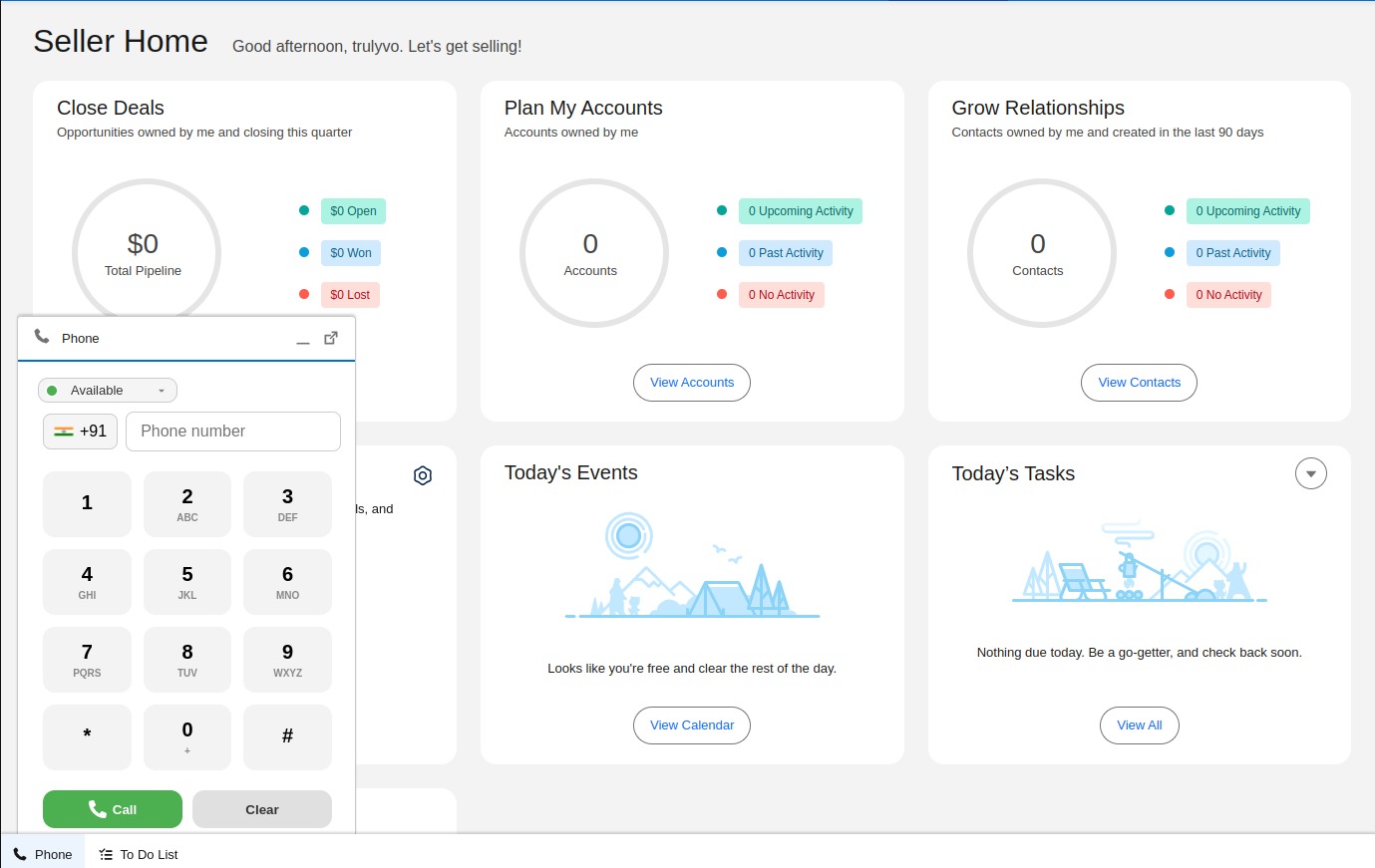Open the +91 country code dropdown

(80, 431)
